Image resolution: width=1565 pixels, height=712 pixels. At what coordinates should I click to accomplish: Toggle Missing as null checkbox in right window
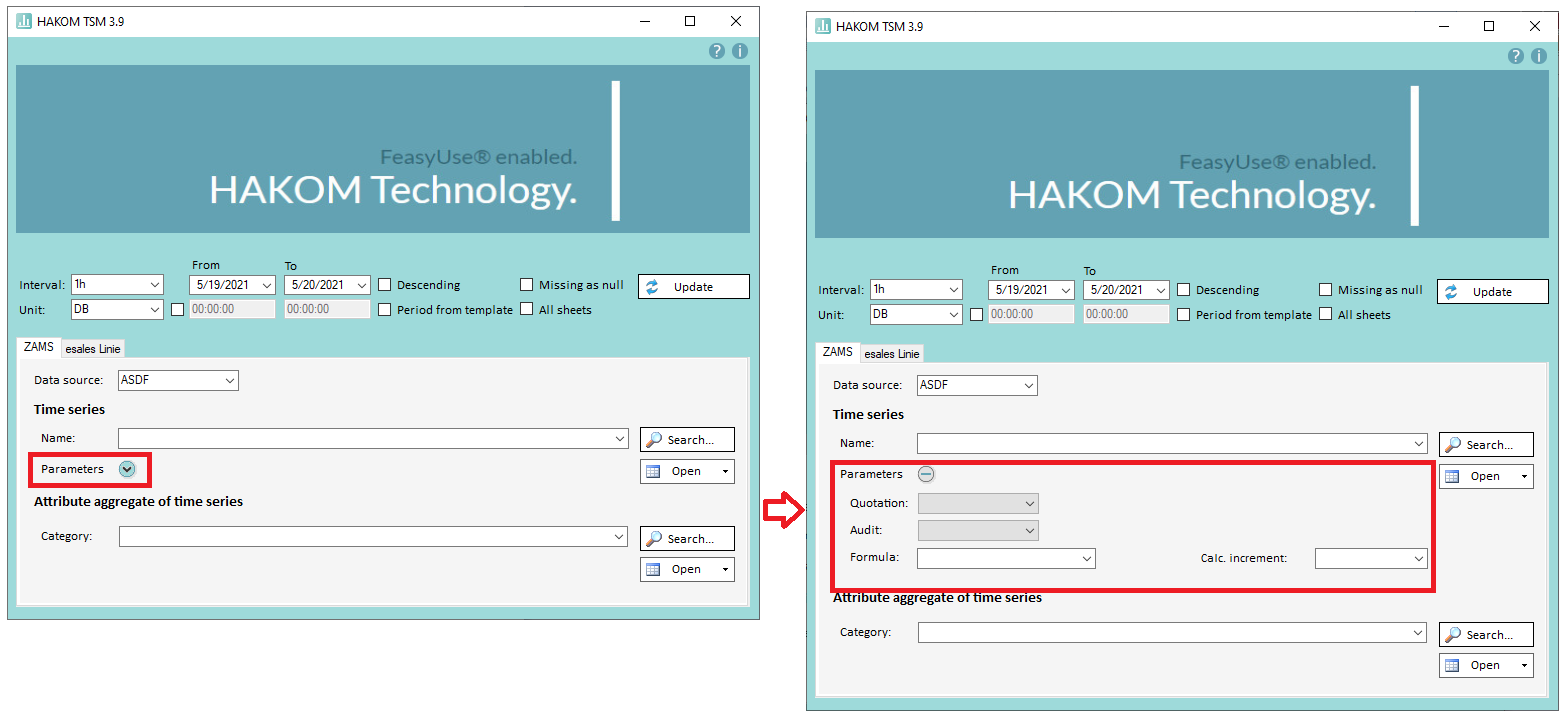(1326, 290)
